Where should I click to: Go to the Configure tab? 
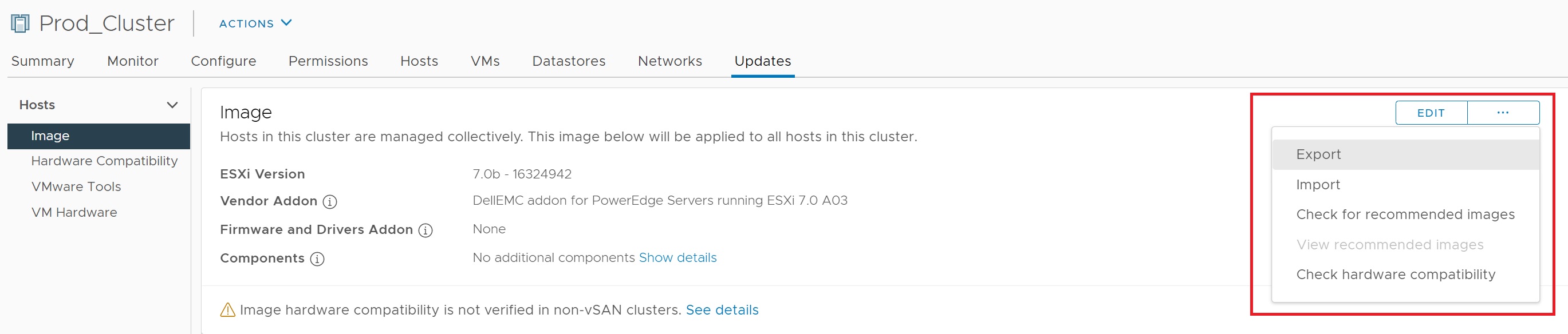pyautogui.click(x=223, y=61)
